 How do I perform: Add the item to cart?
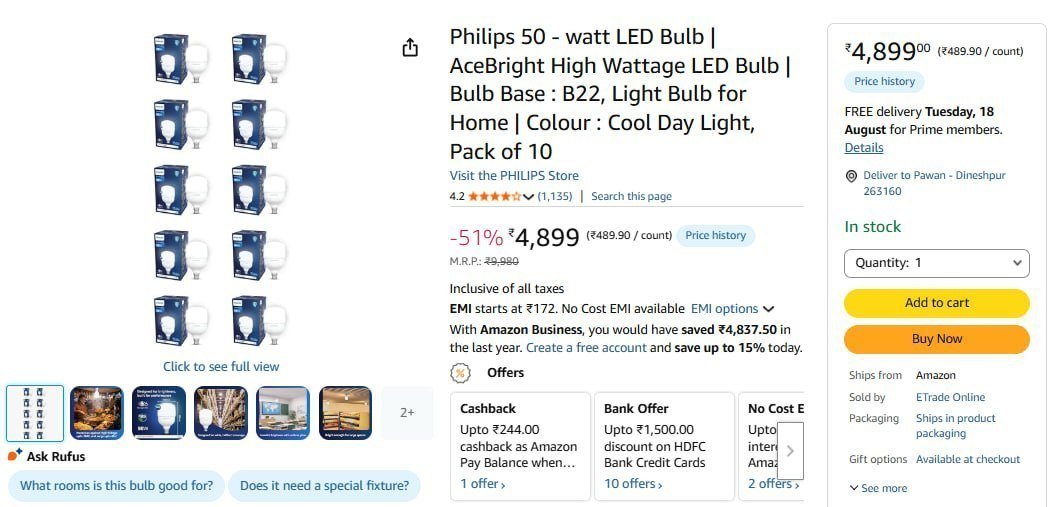[936, 303]
